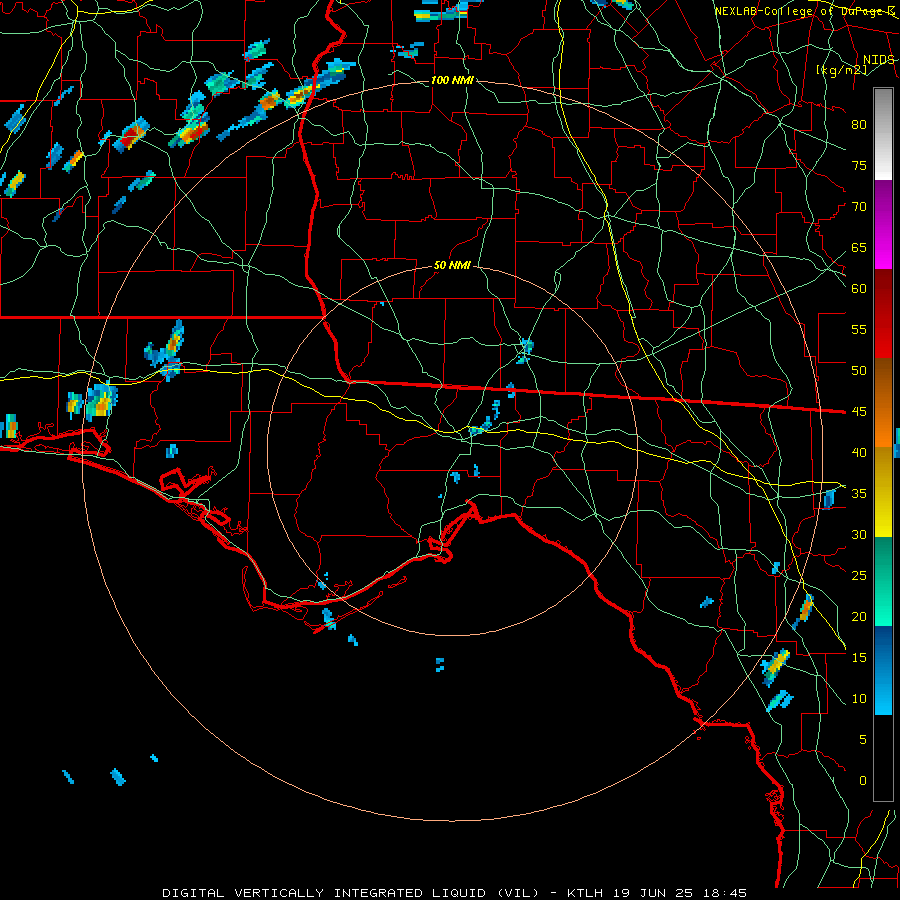This screenshot has width=900, height=900.
Task: Click the 50 NMI range ring label
Action: point(452,265)
